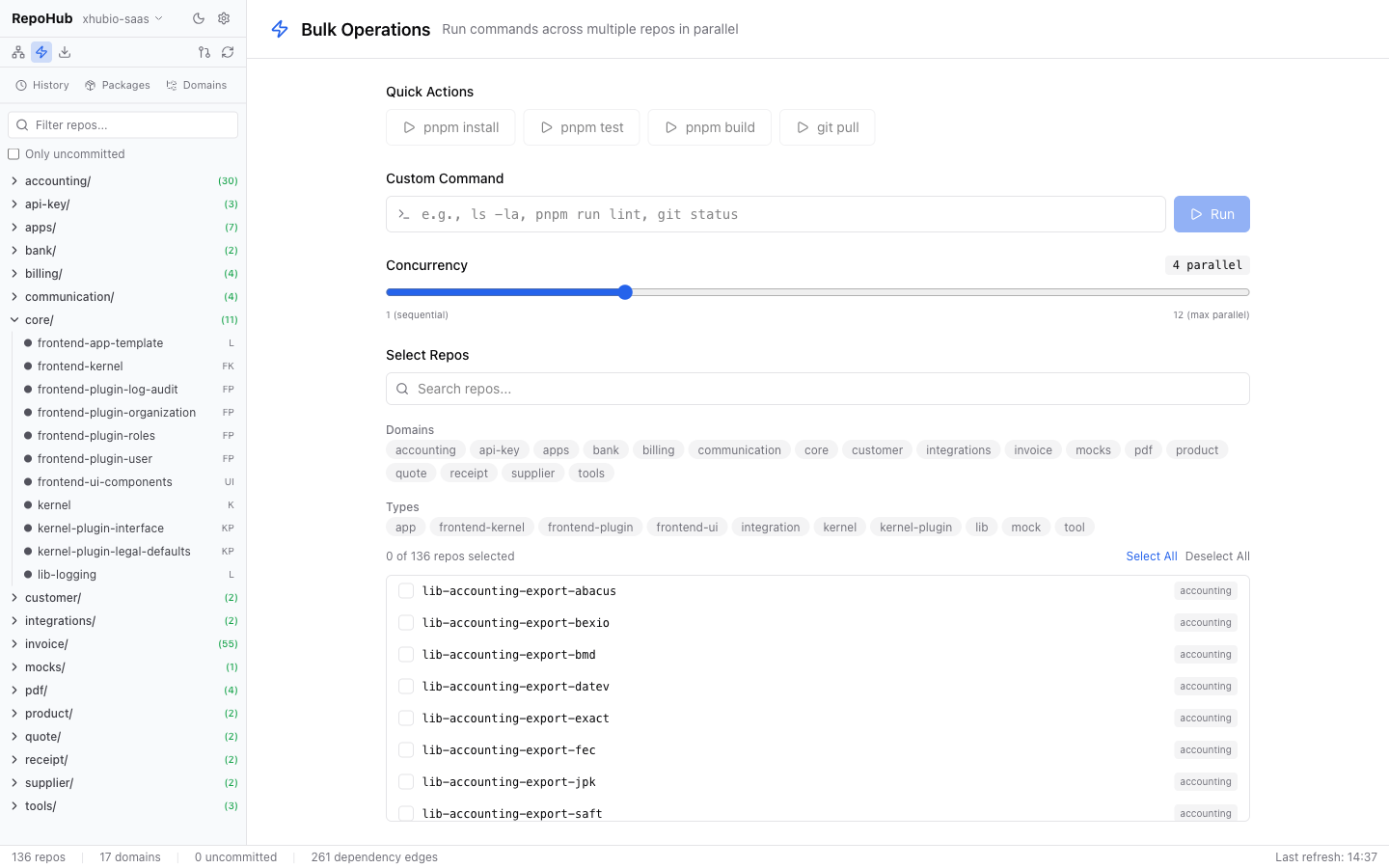This screenshot has height=868, width=1389.
Task: Click the refresh icon in sidebar
Action: tap(228, 52)
